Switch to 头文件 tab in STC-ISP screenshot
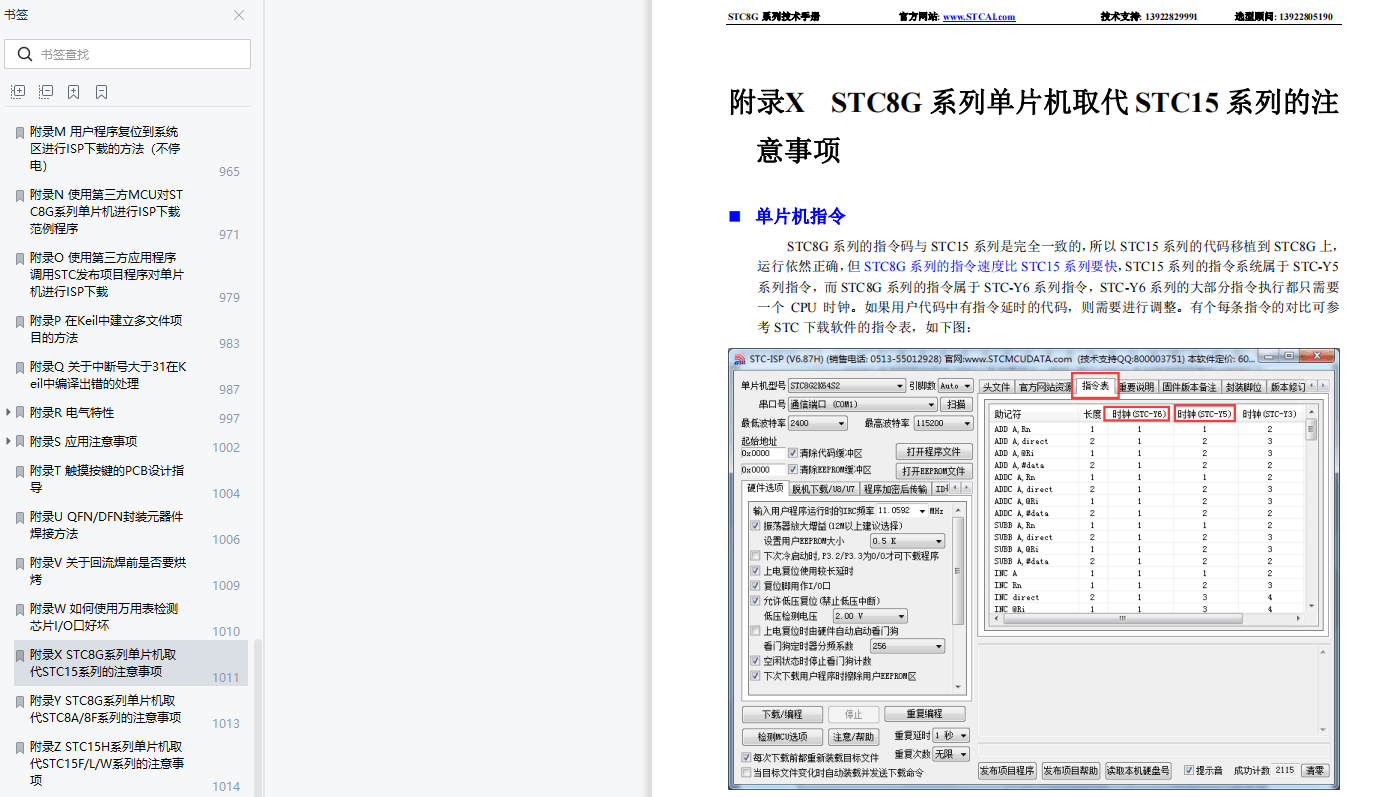Viewport: 1380px width, 797px height. click(x=995, y=387)
